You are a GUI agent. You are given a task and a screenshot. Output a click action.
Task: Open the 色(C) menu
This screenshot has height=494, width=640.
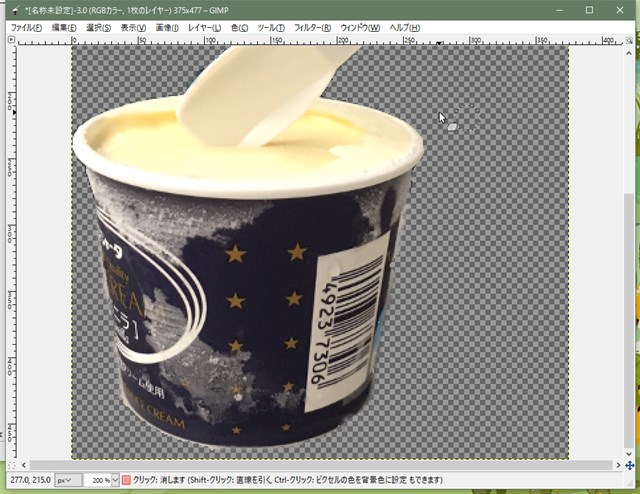pos(240,27)
